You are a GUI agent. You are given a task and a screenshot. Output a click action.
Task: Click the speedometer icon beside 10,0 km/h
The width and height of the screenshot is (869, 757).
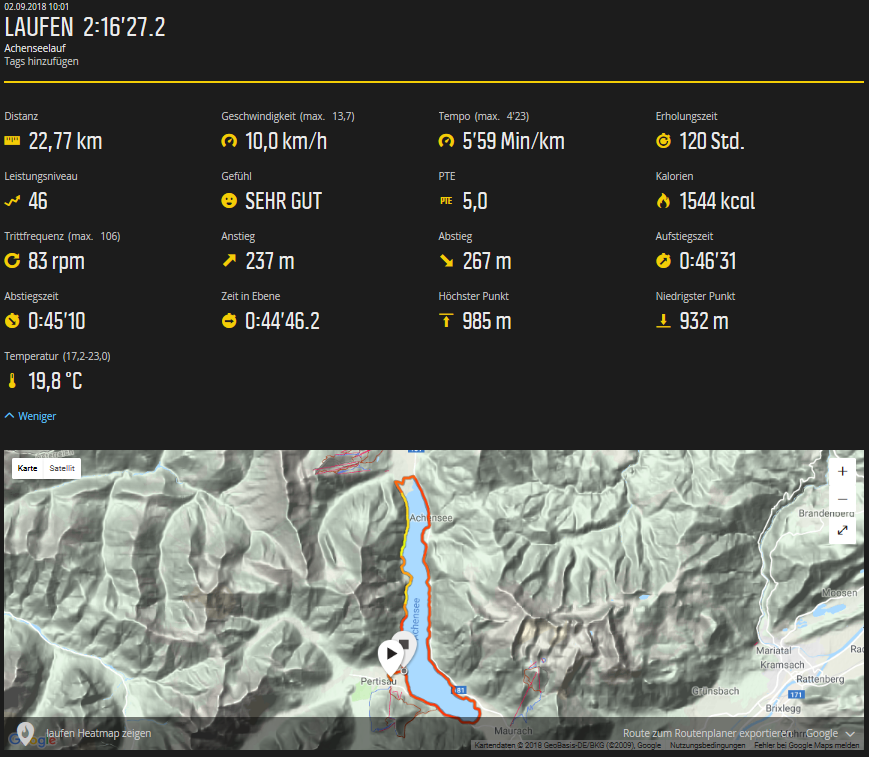[x=229, y=141]
